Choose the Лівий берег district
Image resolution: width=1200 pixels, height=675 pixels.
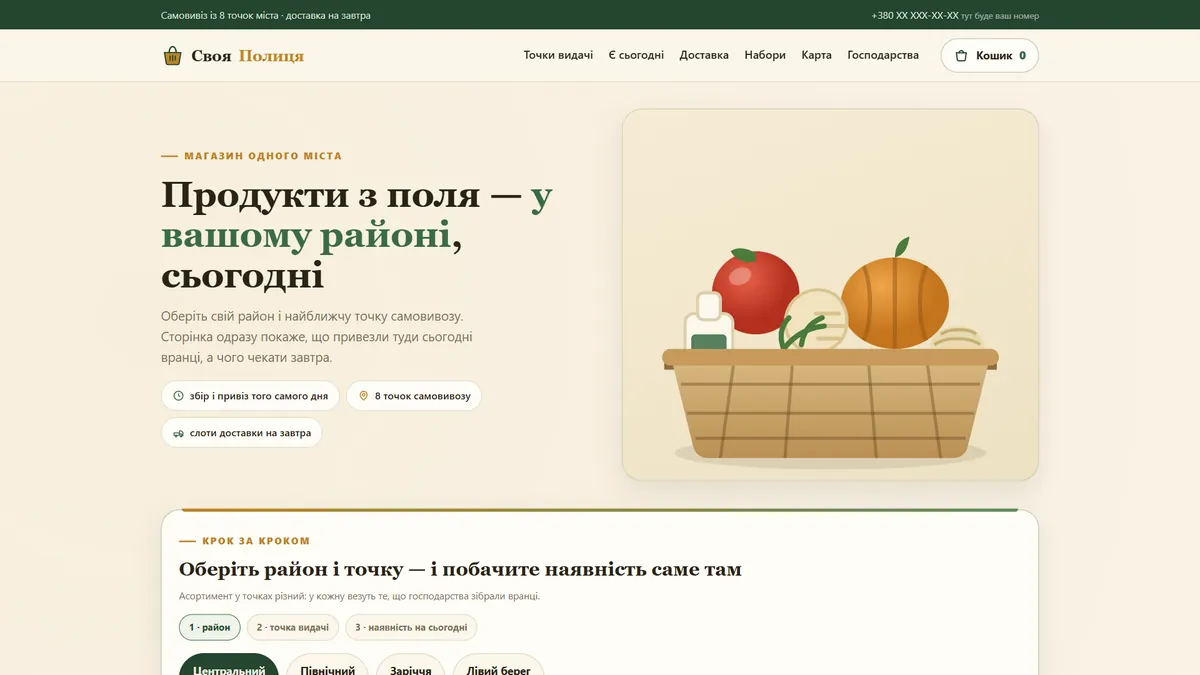coord(498,666)
